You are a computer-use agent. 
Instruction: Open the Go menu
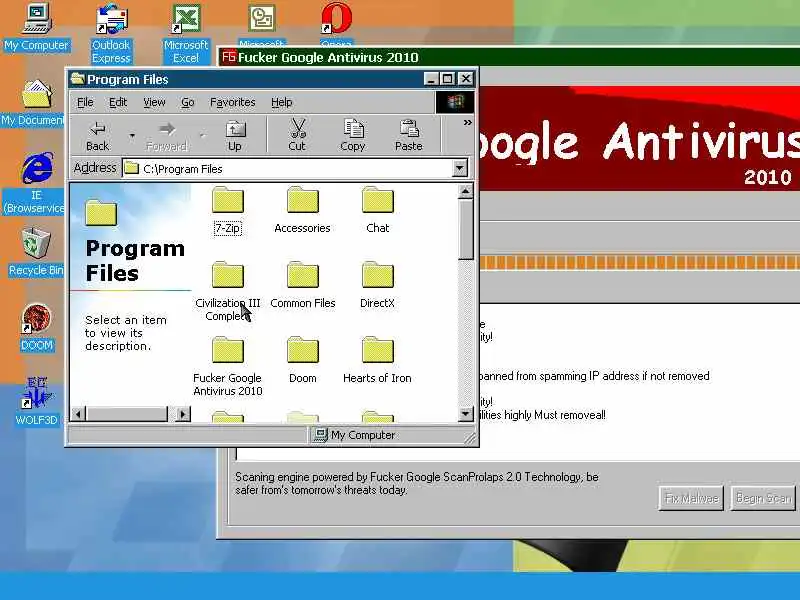[x=188, y=102]
